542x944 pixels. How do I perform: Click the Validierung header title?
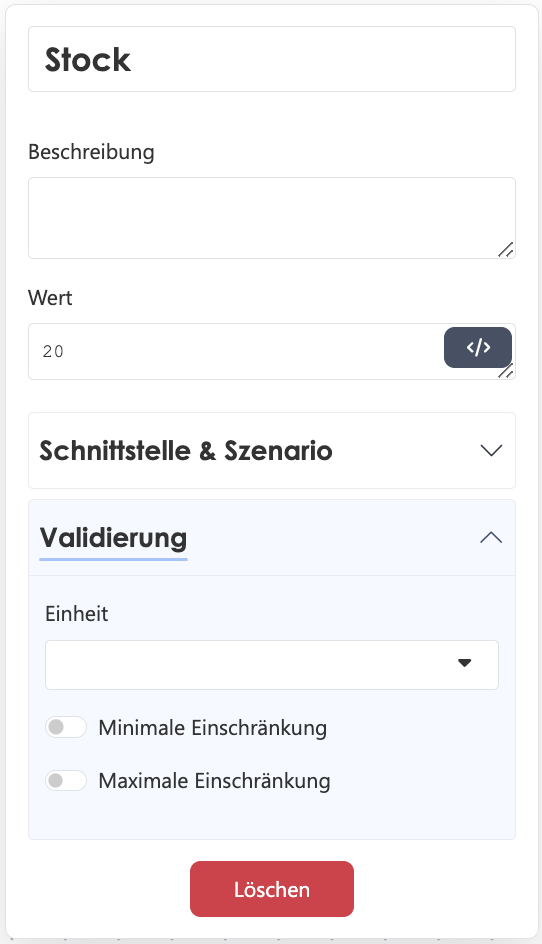(x=113, y=538)
